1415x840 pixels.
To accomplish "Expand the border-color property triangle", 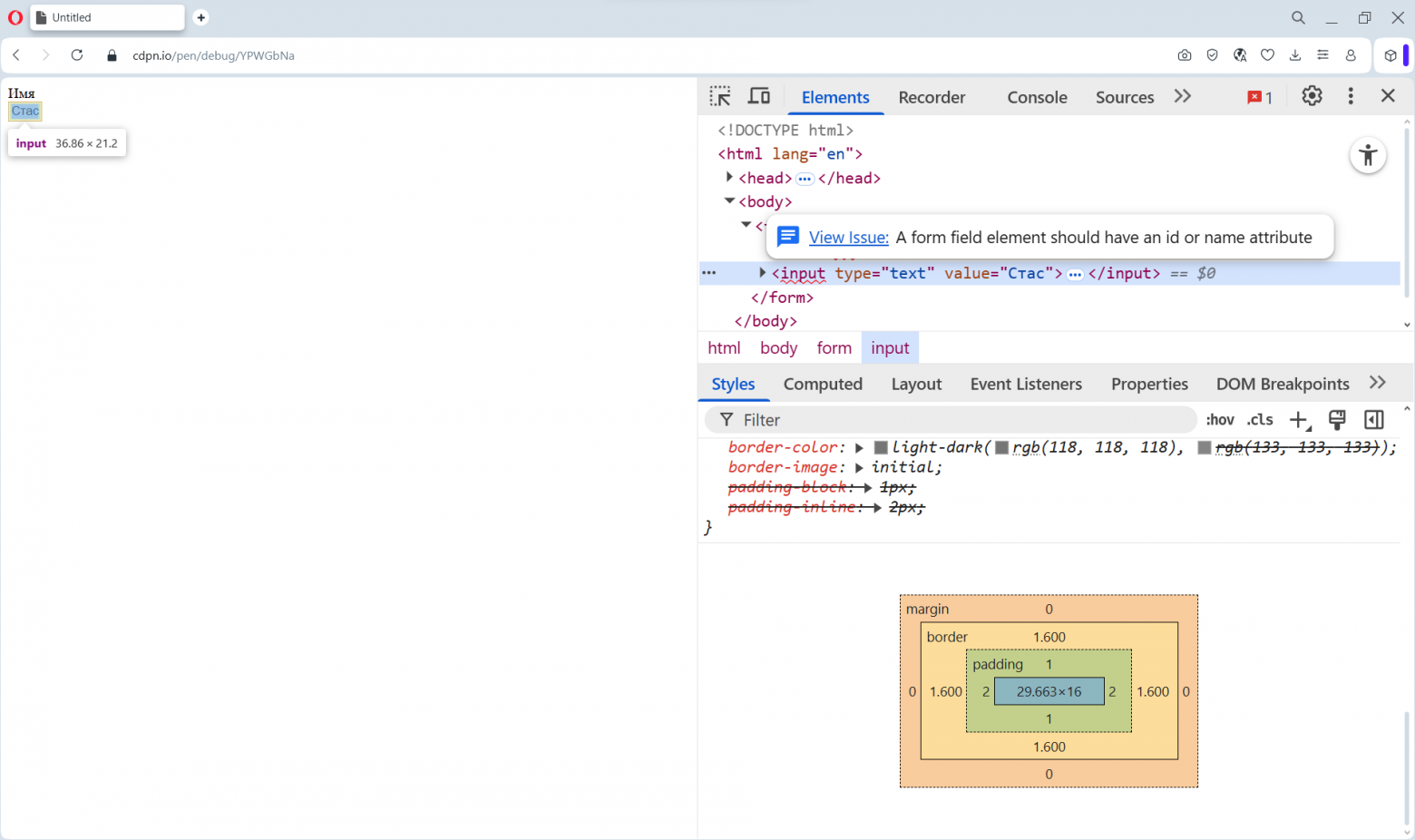I will (859, 448).
